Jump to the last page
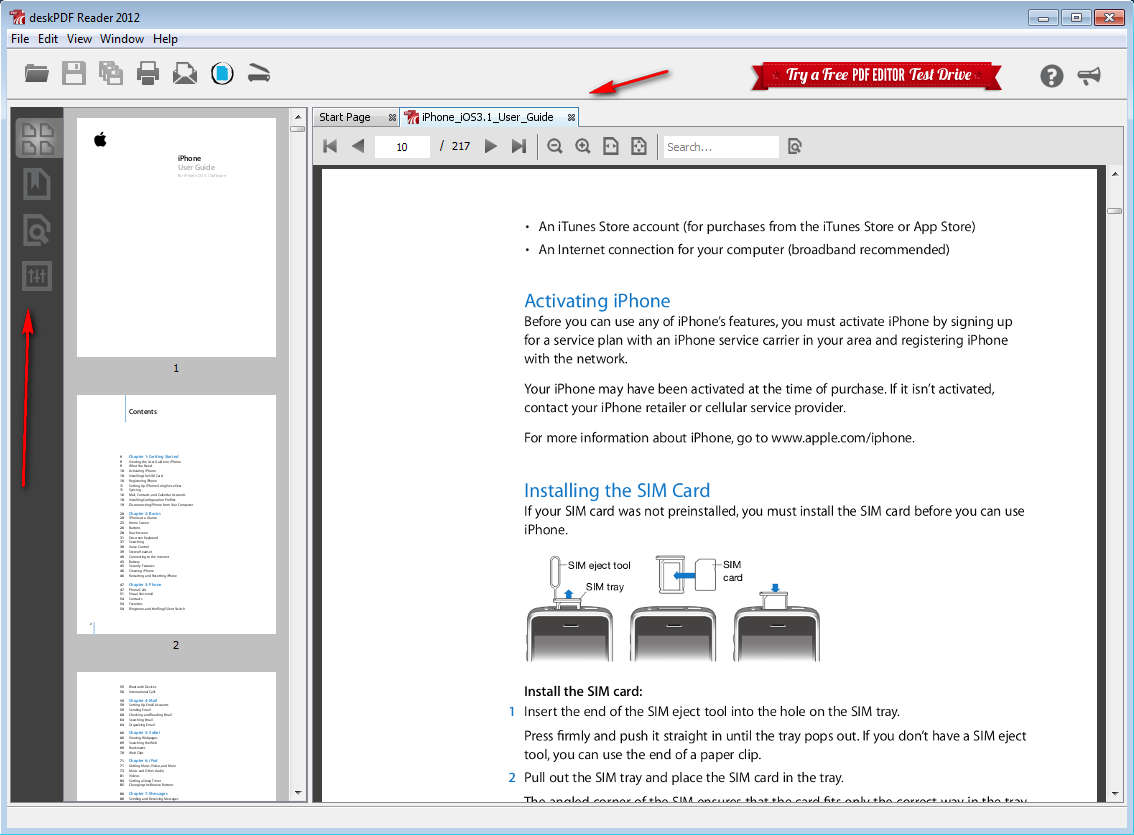The width and height of the screenshot is (1134, 835). (x=519, y=146)
